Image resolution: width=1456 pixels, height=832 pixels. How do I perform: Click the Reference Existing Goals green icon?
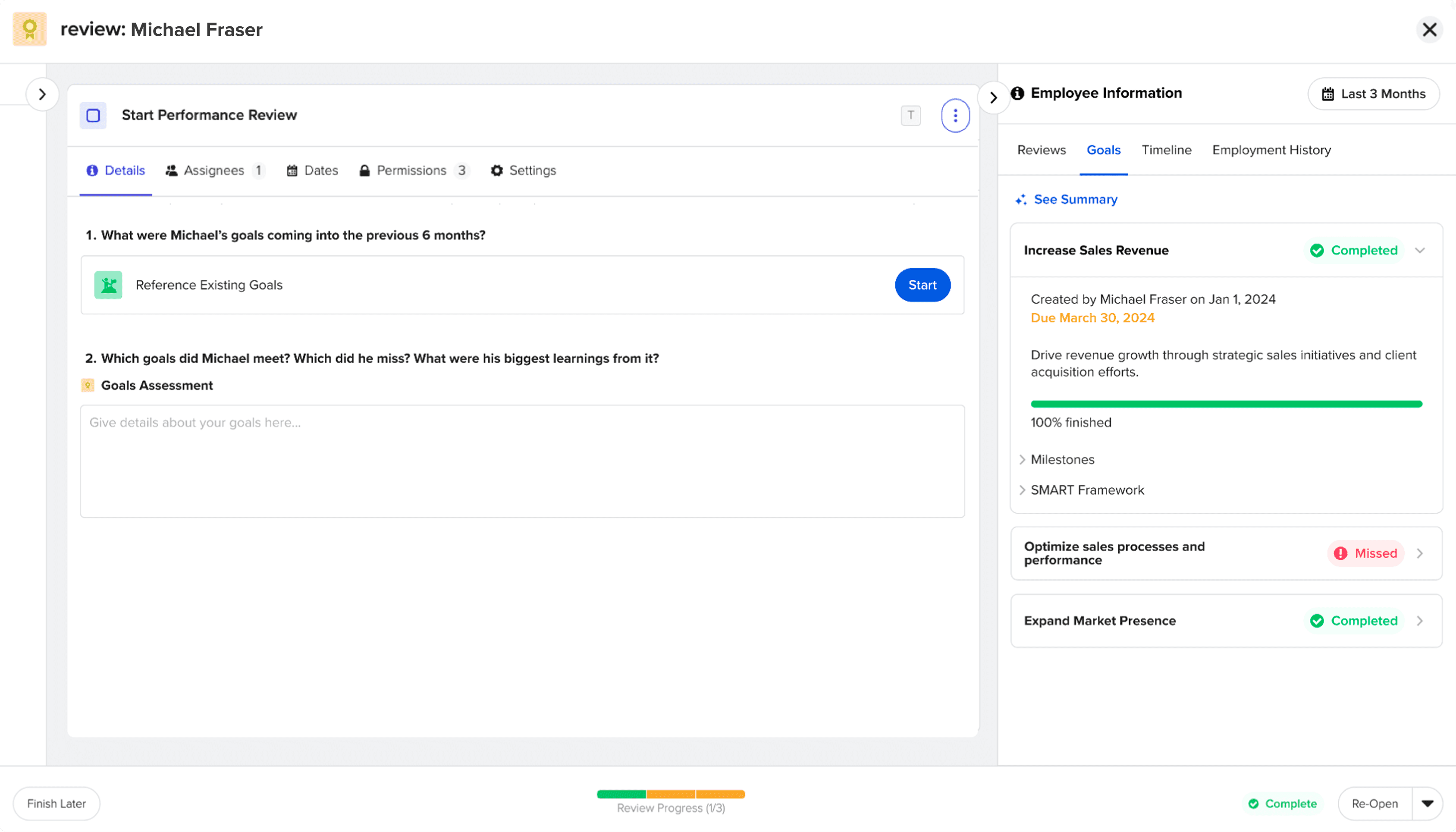coord(109,285)
